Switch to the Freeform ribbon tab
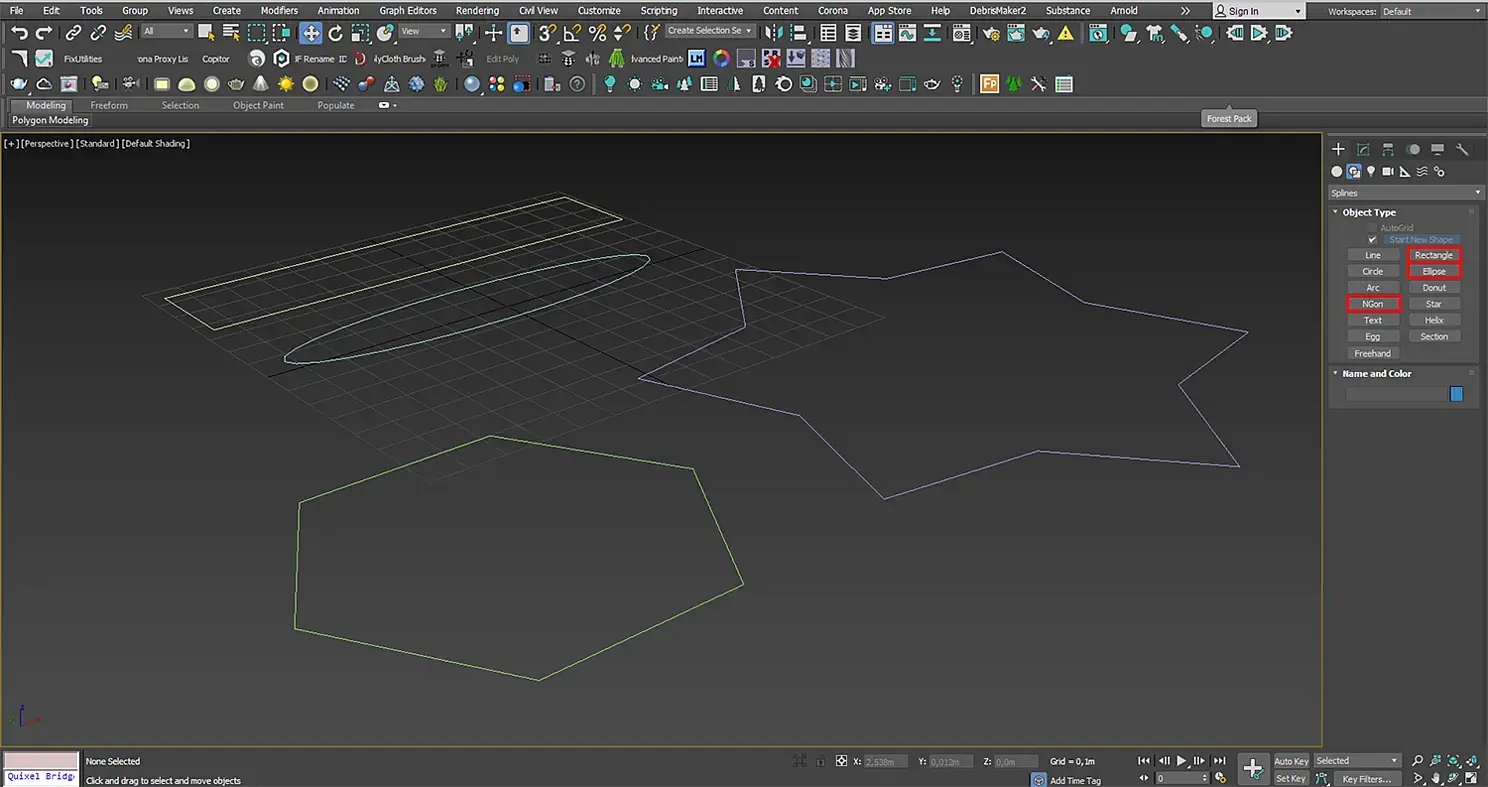1488x787 pixels. click(109, 105)
